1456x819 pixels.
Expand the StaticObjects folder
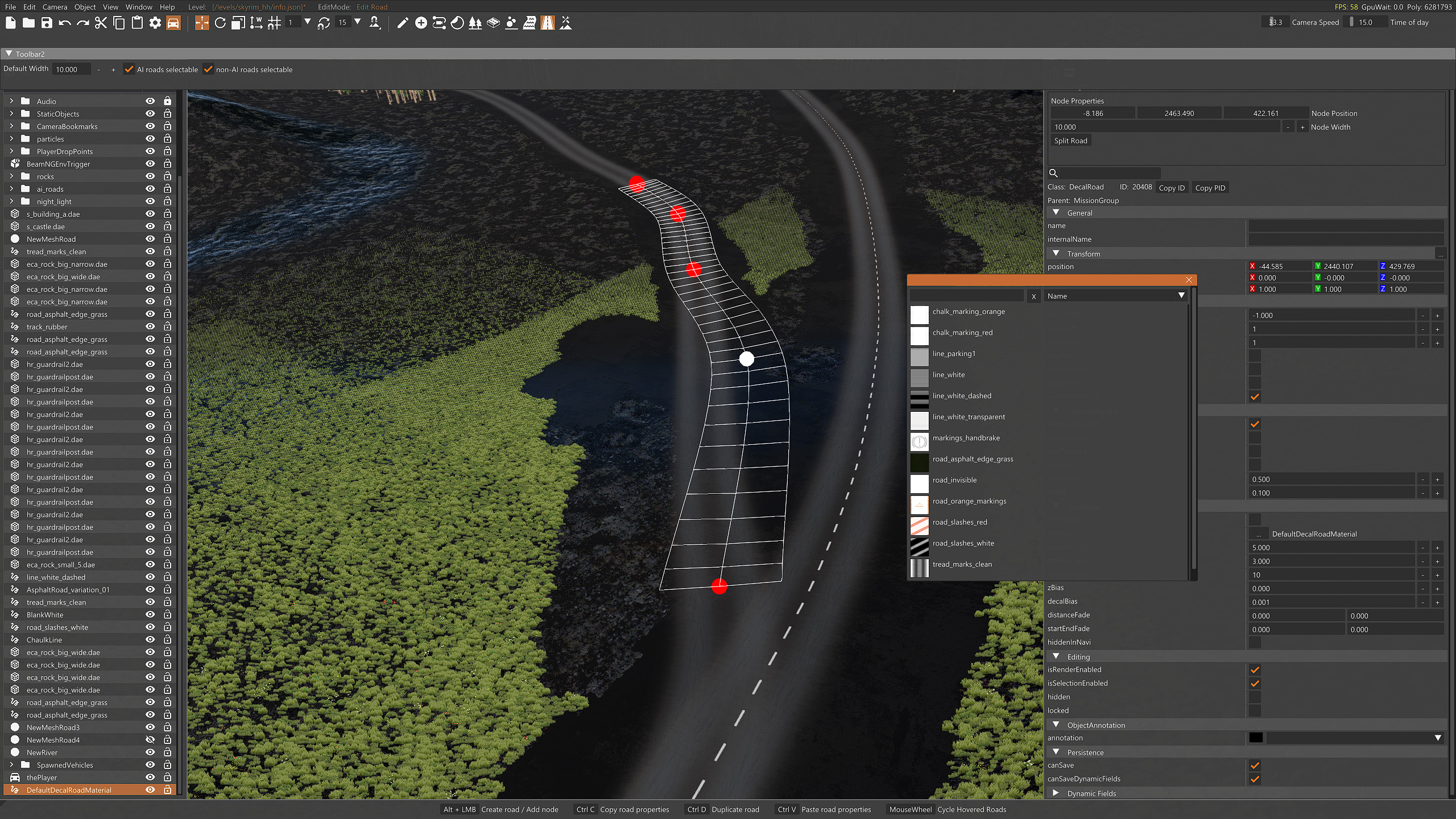pos(11,114)
